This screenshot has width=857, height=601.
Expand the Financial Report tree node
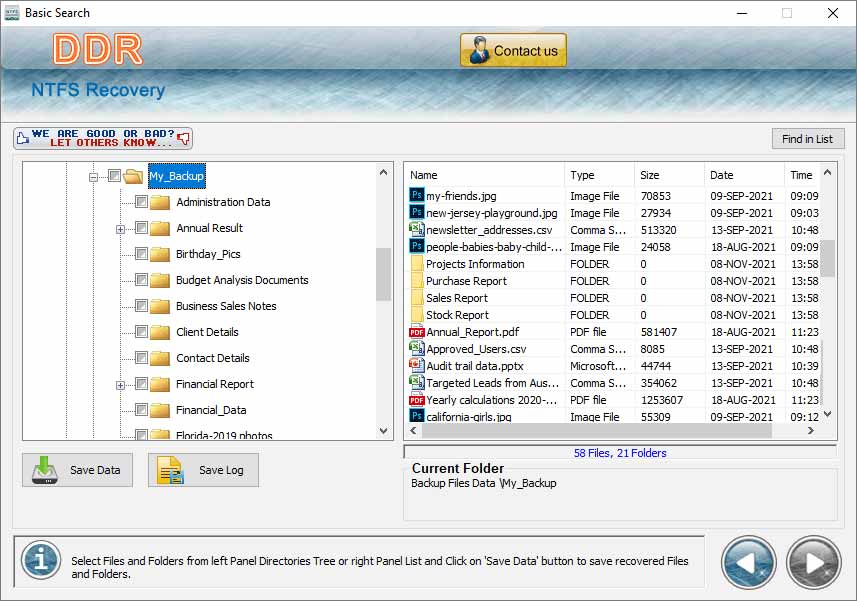point(120,385)
